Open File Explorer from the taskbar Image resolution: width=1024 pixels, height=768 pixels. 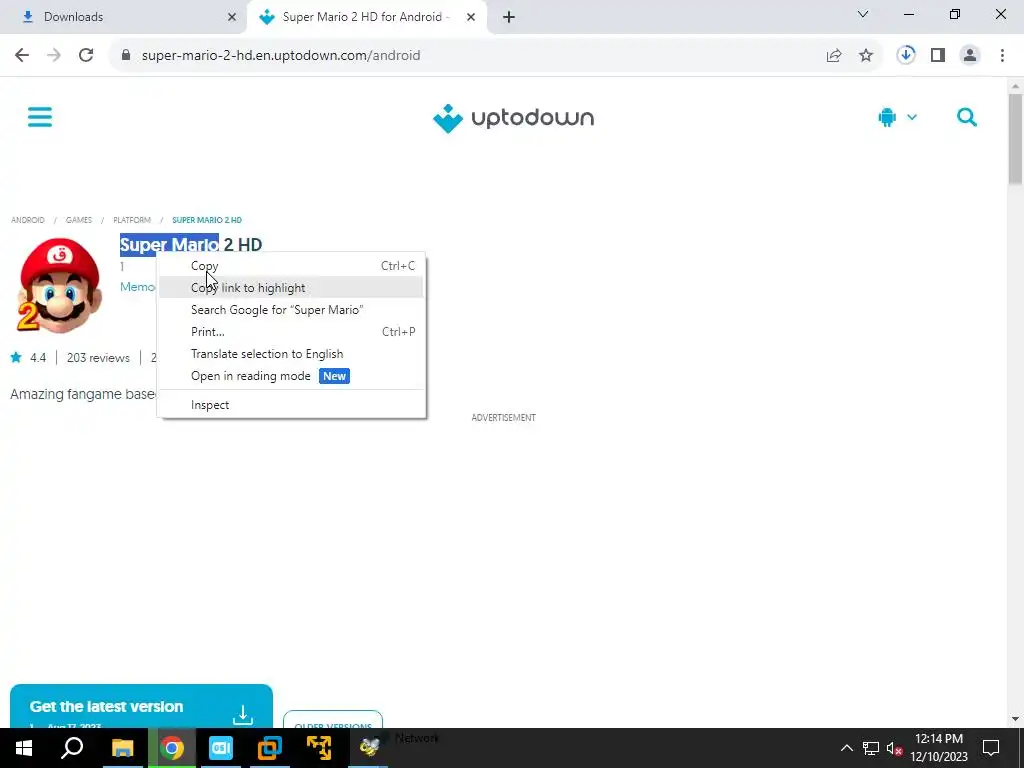(122, 748)
